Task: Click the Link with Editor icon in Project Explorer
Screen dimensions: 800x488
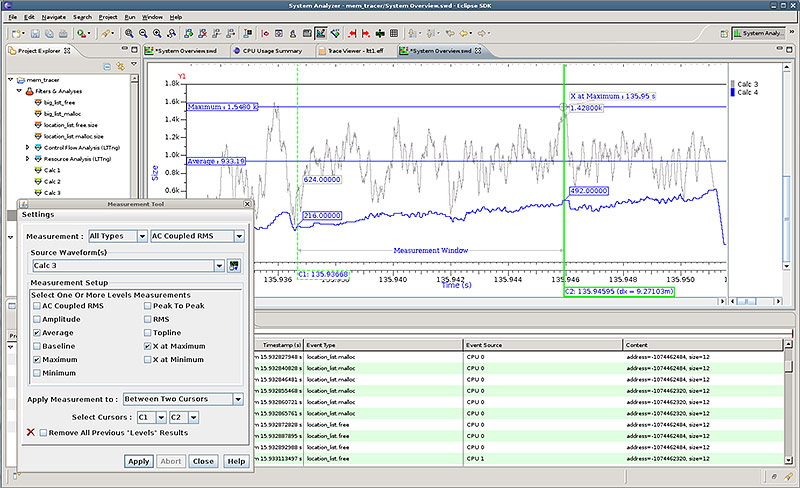Action: pos(120,66)
